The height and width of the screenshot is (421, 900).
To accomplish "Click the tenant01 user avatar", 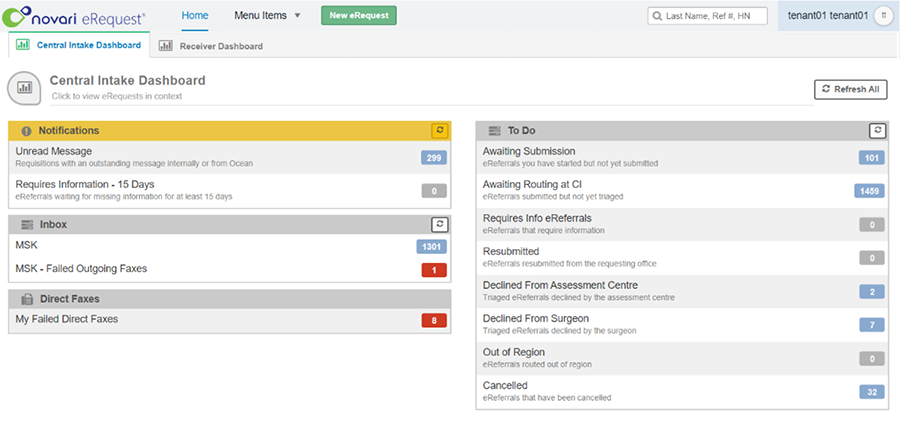I will point(883,16).
